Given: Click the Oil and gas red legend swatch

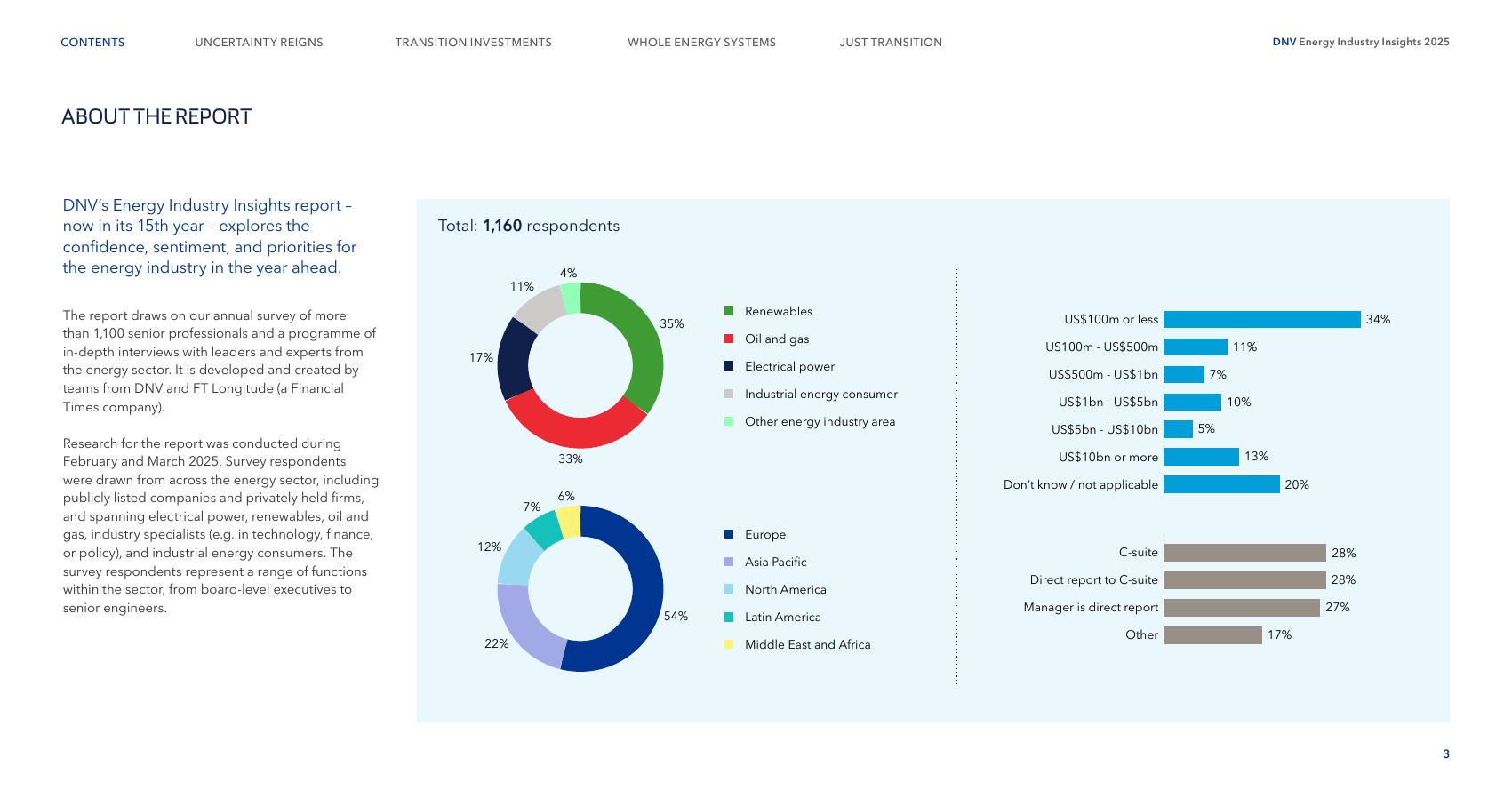Looking at the screenshot, I should 729,339.
